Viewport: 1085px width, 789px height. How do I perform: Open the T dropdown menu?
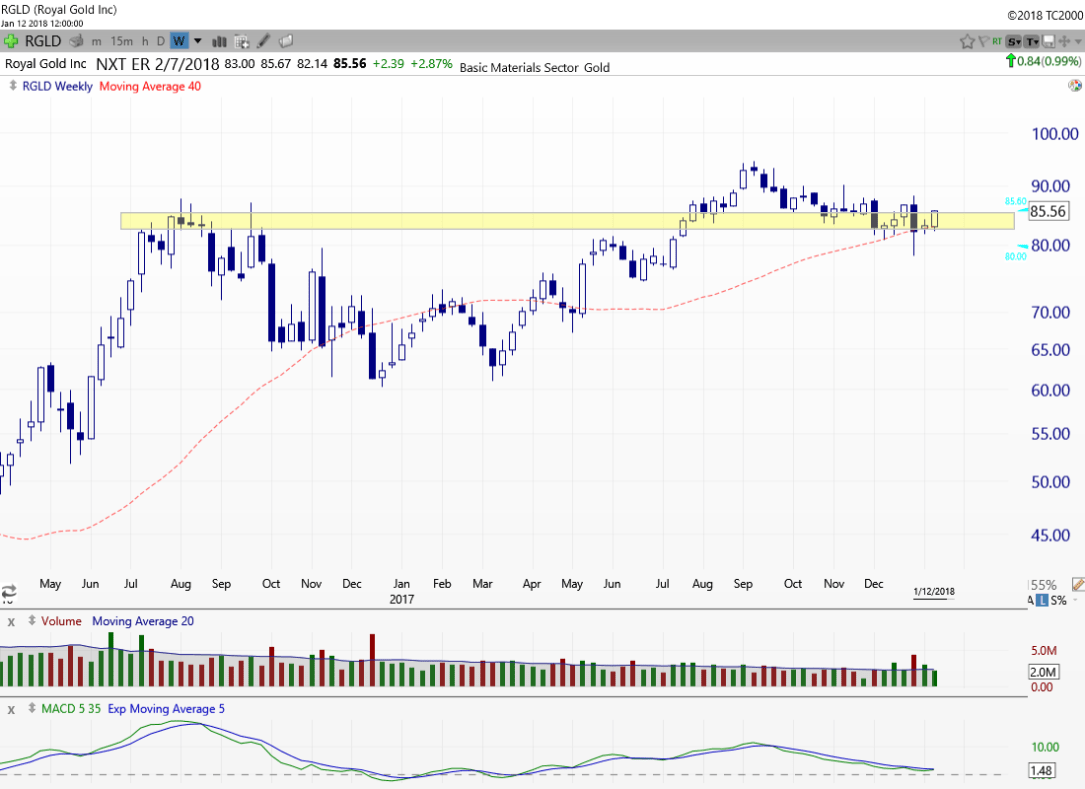[x=1032, y=41]
